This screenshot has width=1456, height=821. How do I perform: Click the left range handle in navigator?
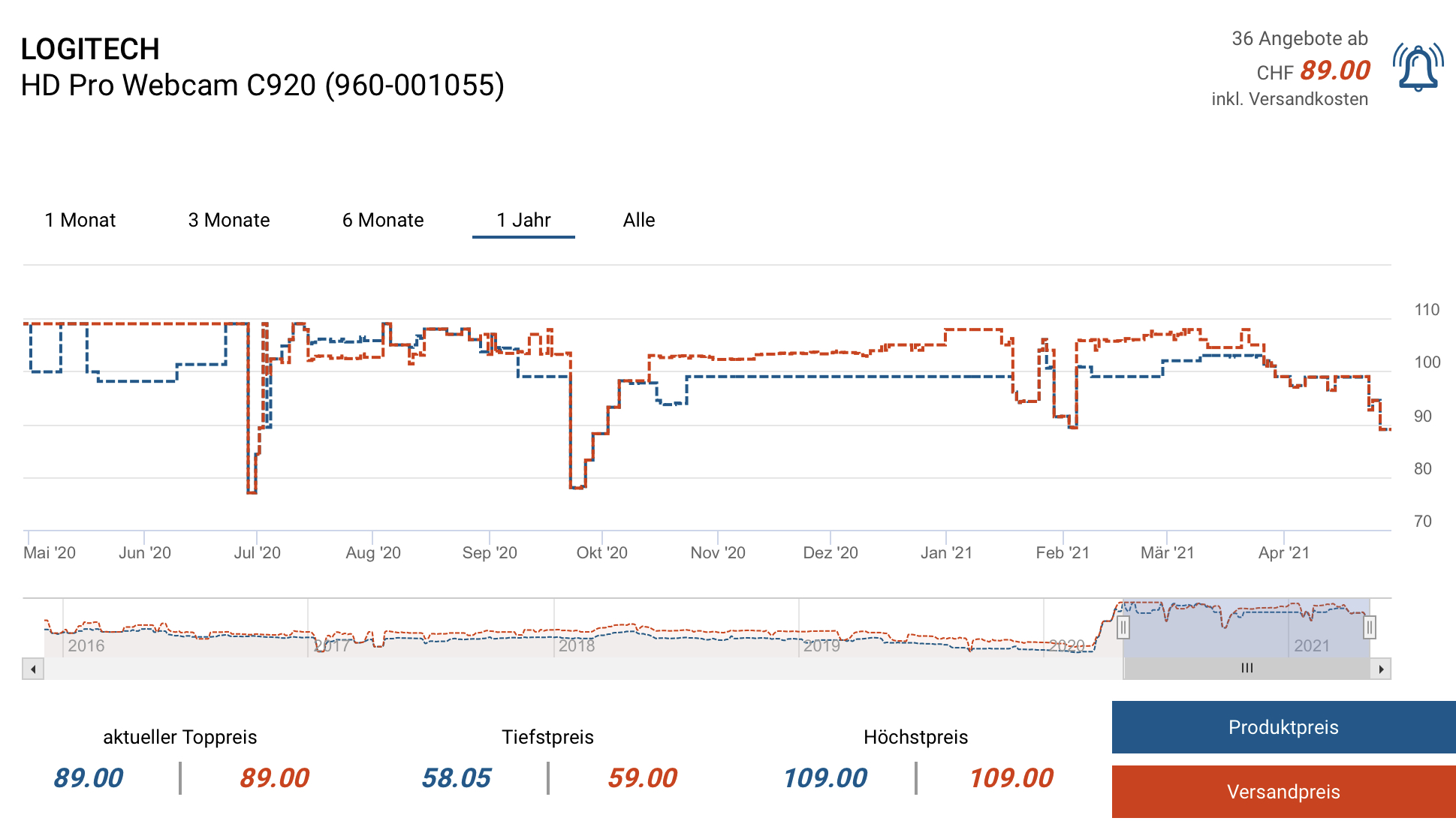click(1123, 627)
